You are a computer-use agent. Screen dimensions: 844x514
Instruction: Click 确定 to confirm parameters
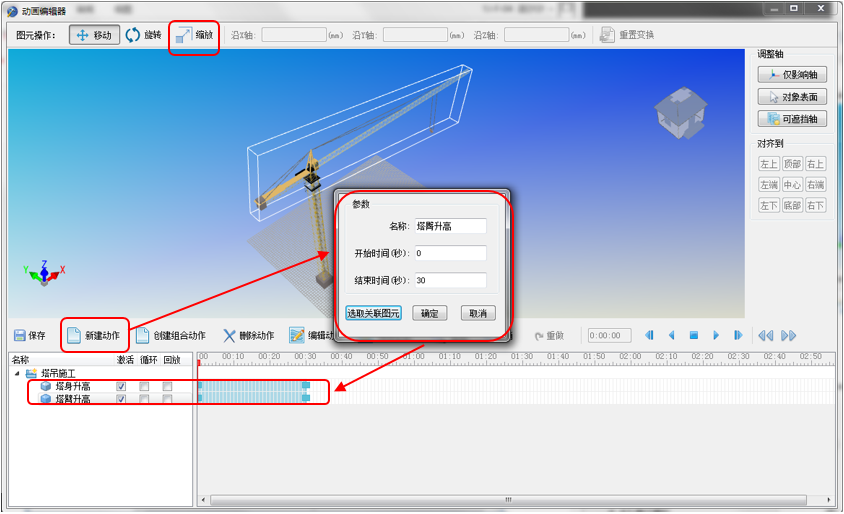[430, 313]
